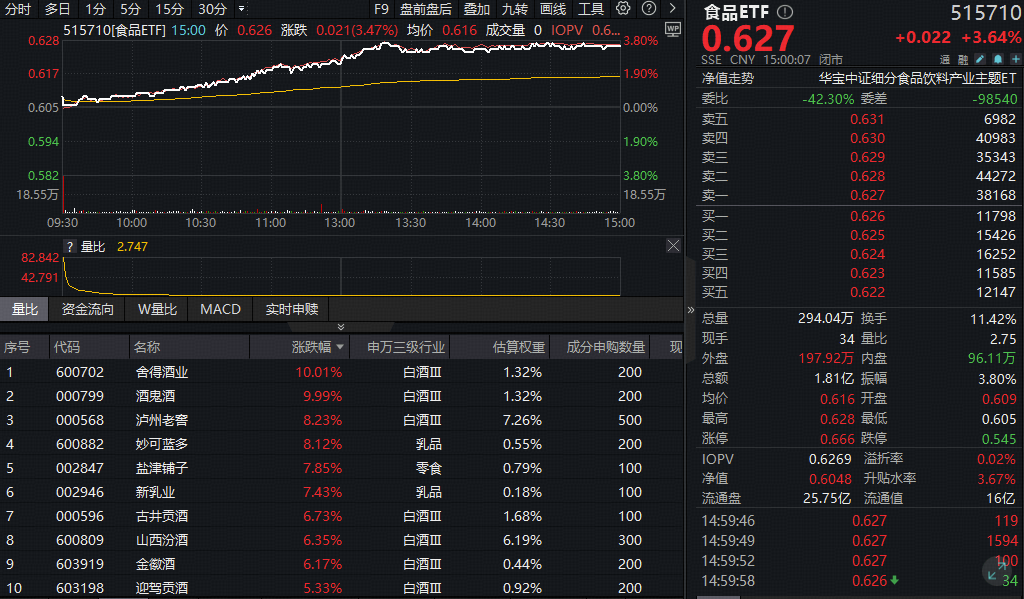Click the help question mark in top toolbar
This screenshot has width=1024, height=599.
click(647, 9)
